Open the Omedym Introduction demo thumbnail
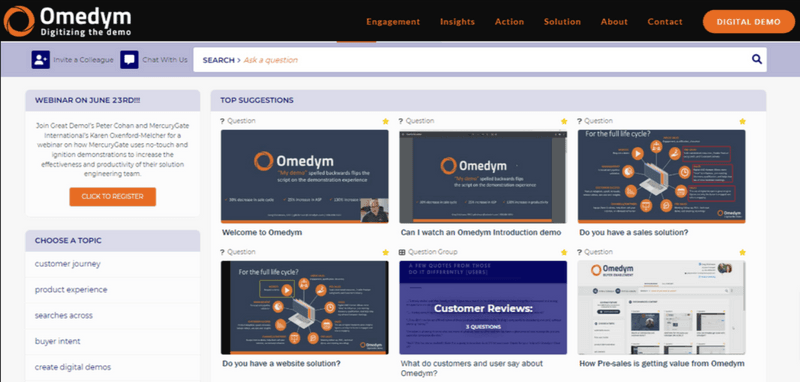This screenshot has height=382, width=800. [483, 176]
